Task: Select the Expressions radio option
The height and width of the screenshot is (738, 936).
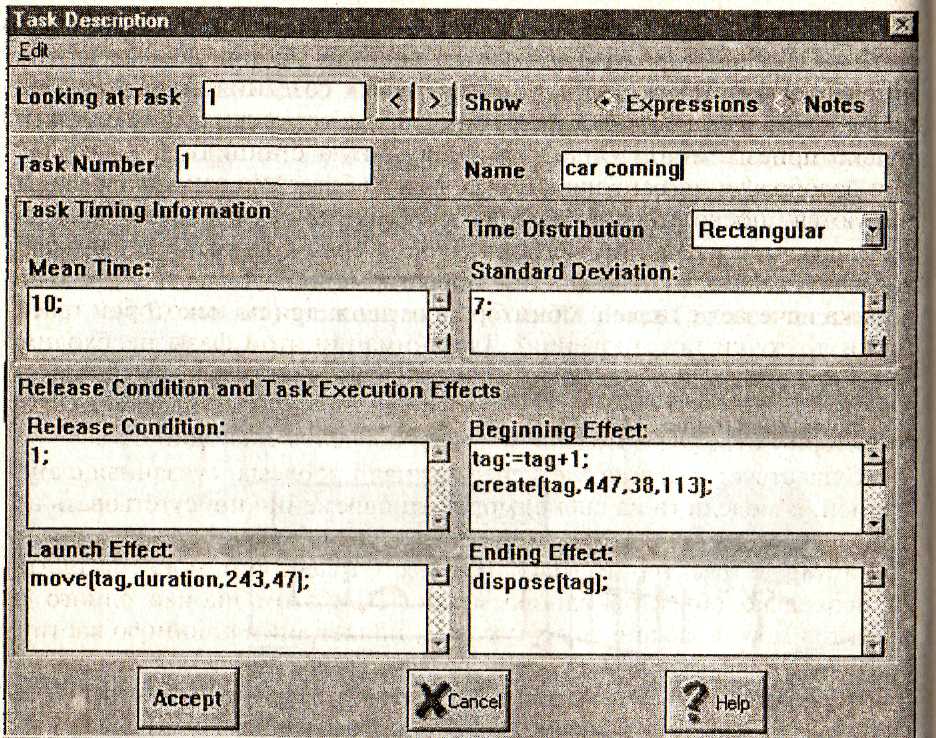Action: [x=677, y=104]
